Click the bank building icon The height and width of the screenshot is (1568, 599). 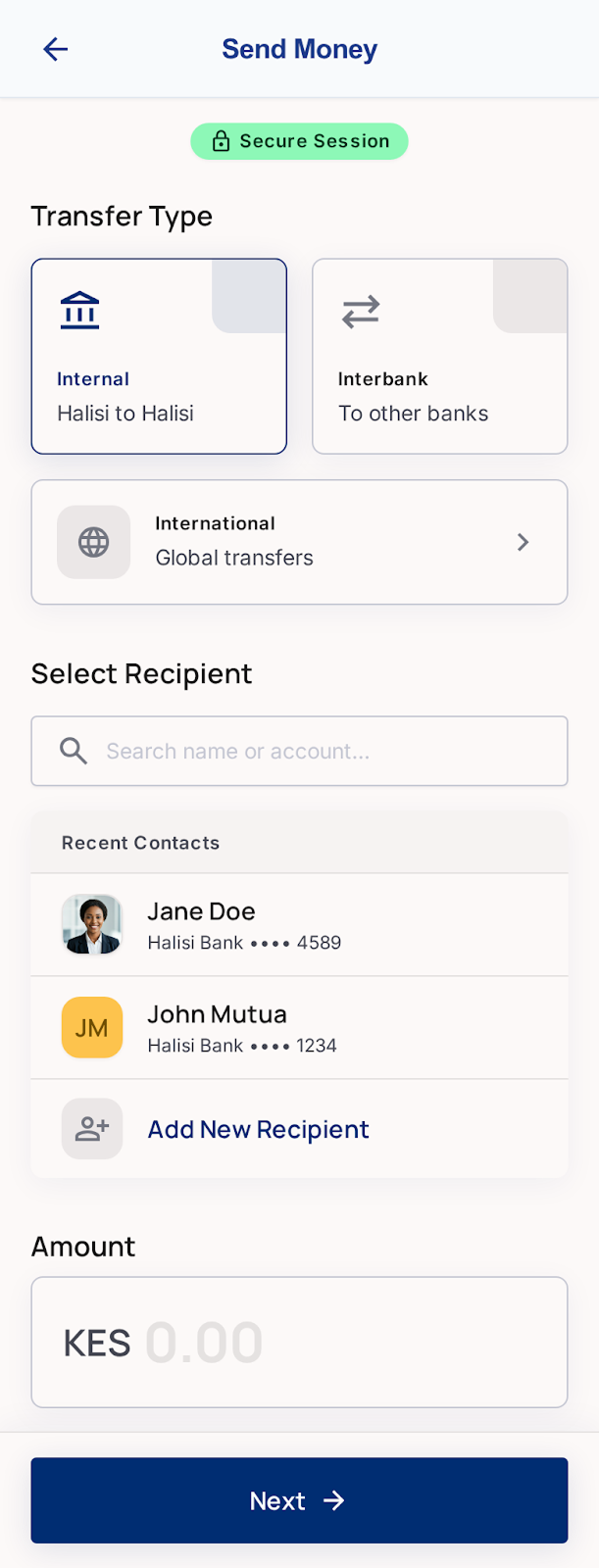(79, 311)
